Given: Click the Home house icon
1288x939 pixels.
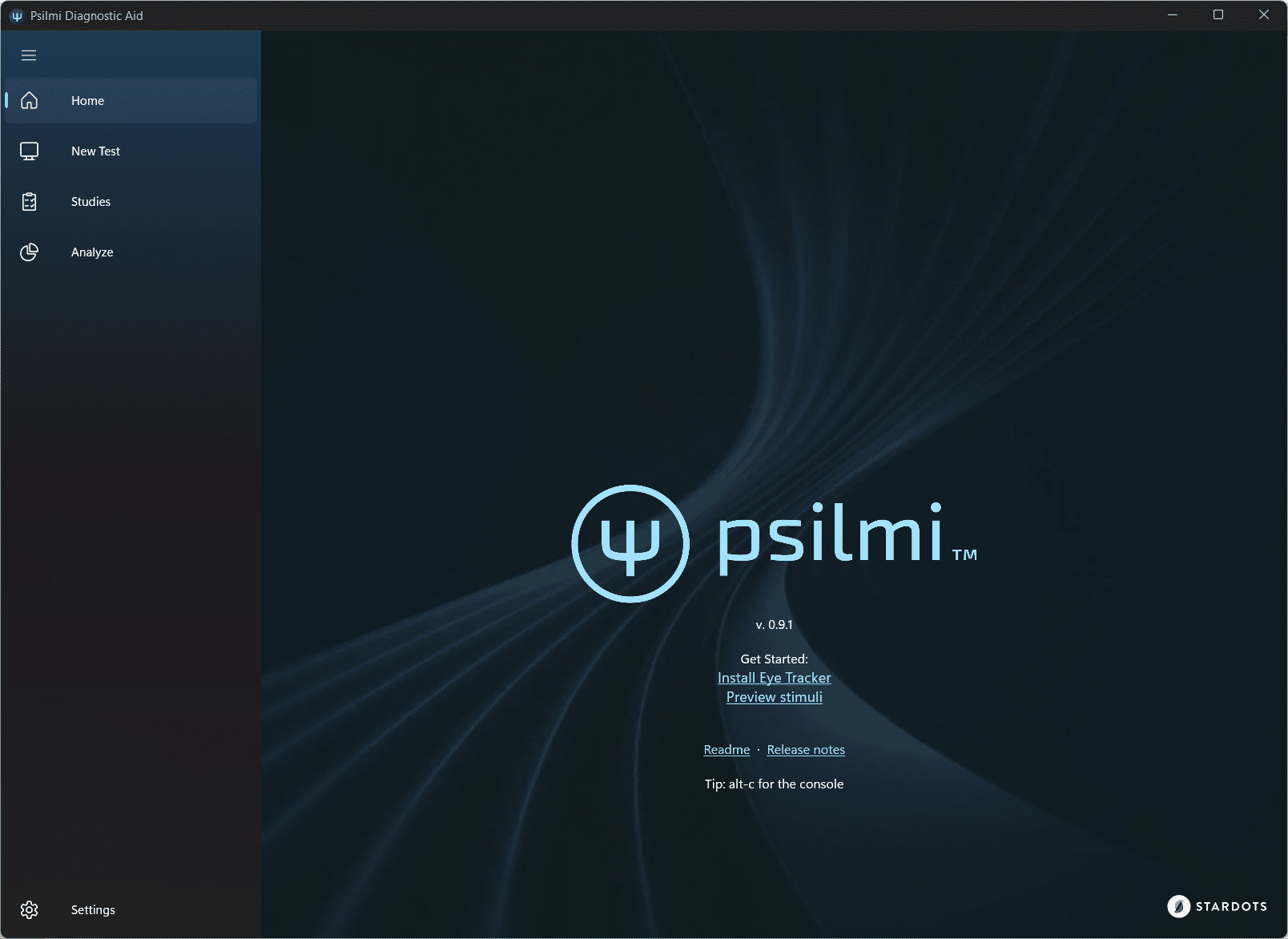Looking at the screenshot, I should pyautogui.click(x=30, y=101).
